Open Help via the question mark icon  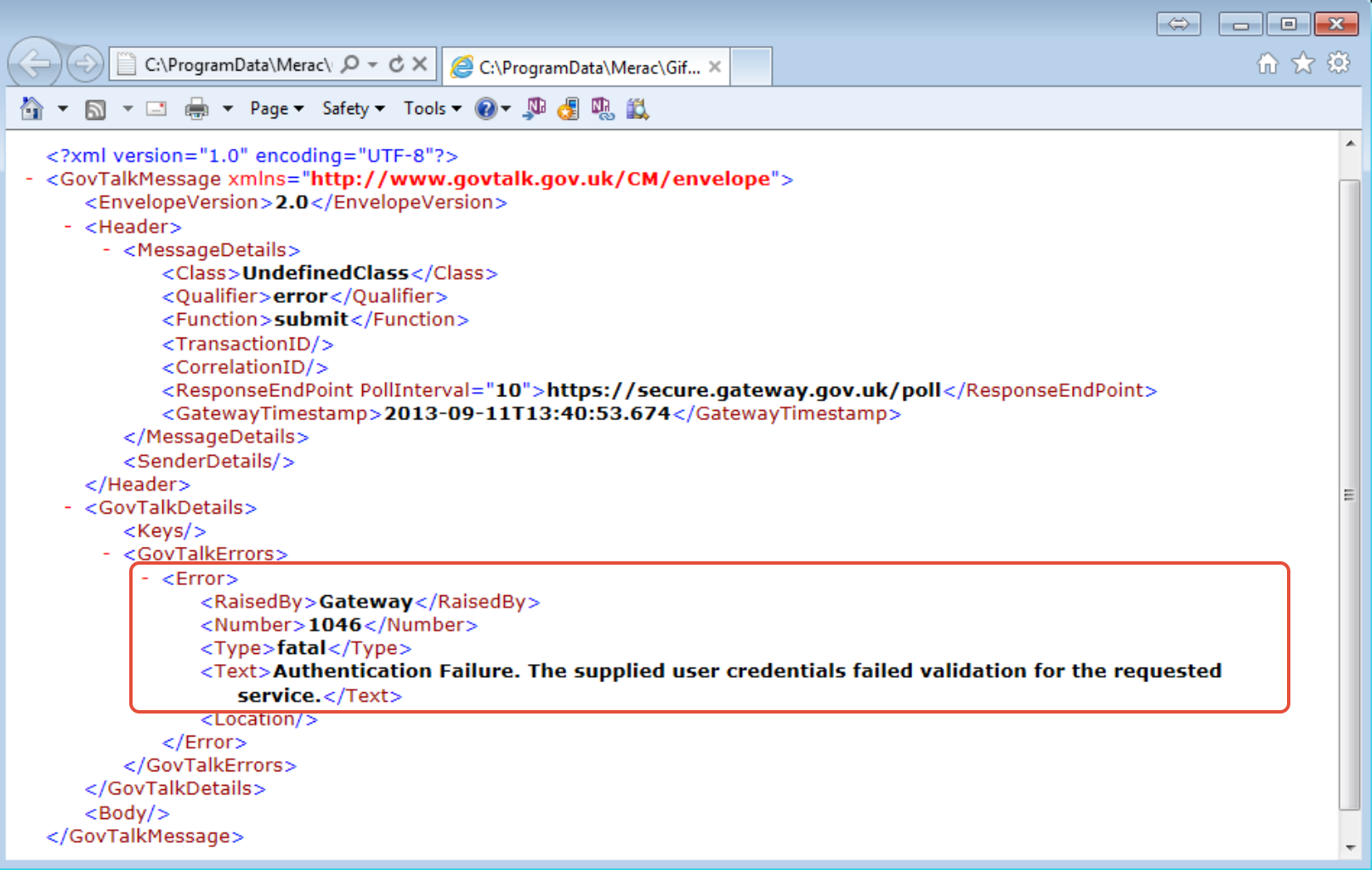coord(485,109)
